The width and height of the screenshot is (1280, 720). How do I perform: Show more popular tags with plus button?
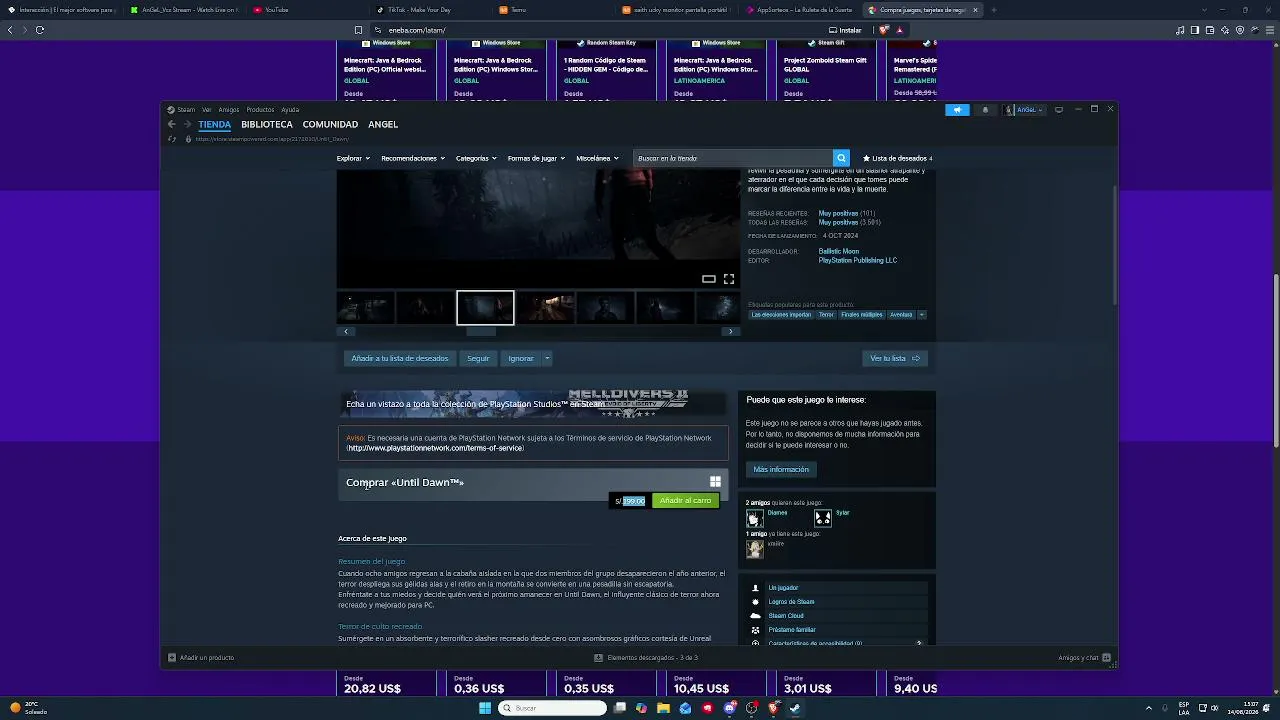[921, 315]
